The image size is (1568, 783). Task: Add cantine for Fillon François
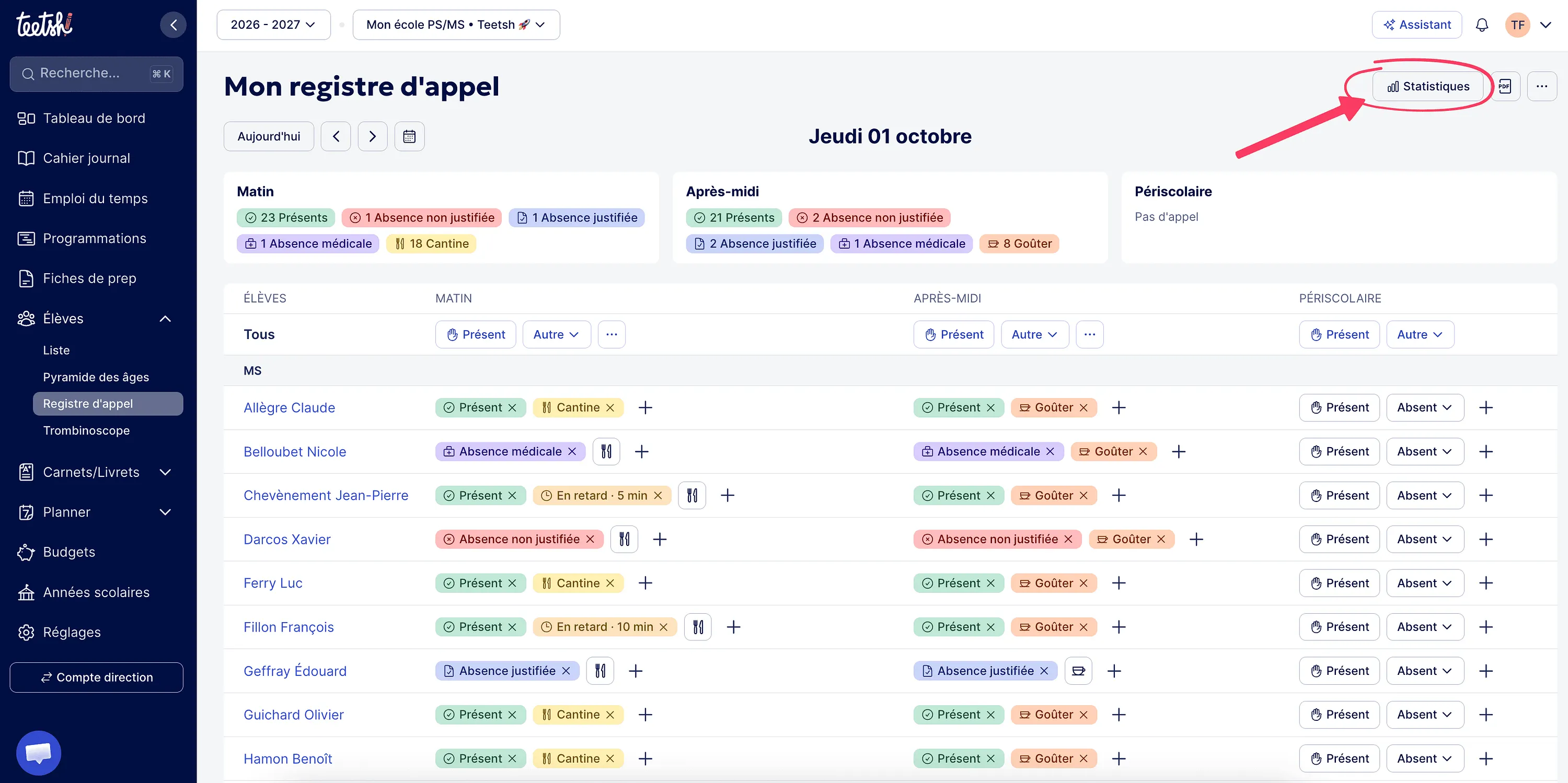[698, 627]
